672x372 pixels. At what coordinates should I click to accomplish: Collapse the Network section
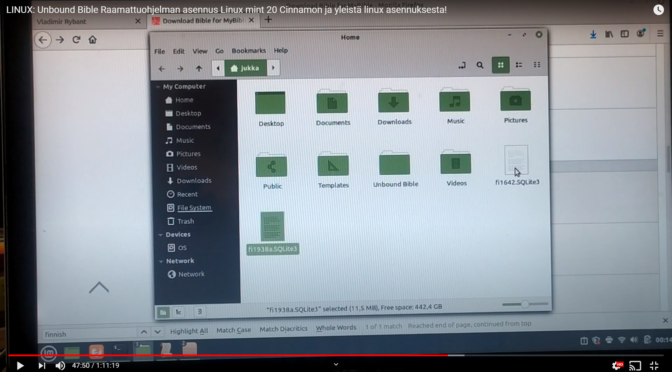coord(161,261)
